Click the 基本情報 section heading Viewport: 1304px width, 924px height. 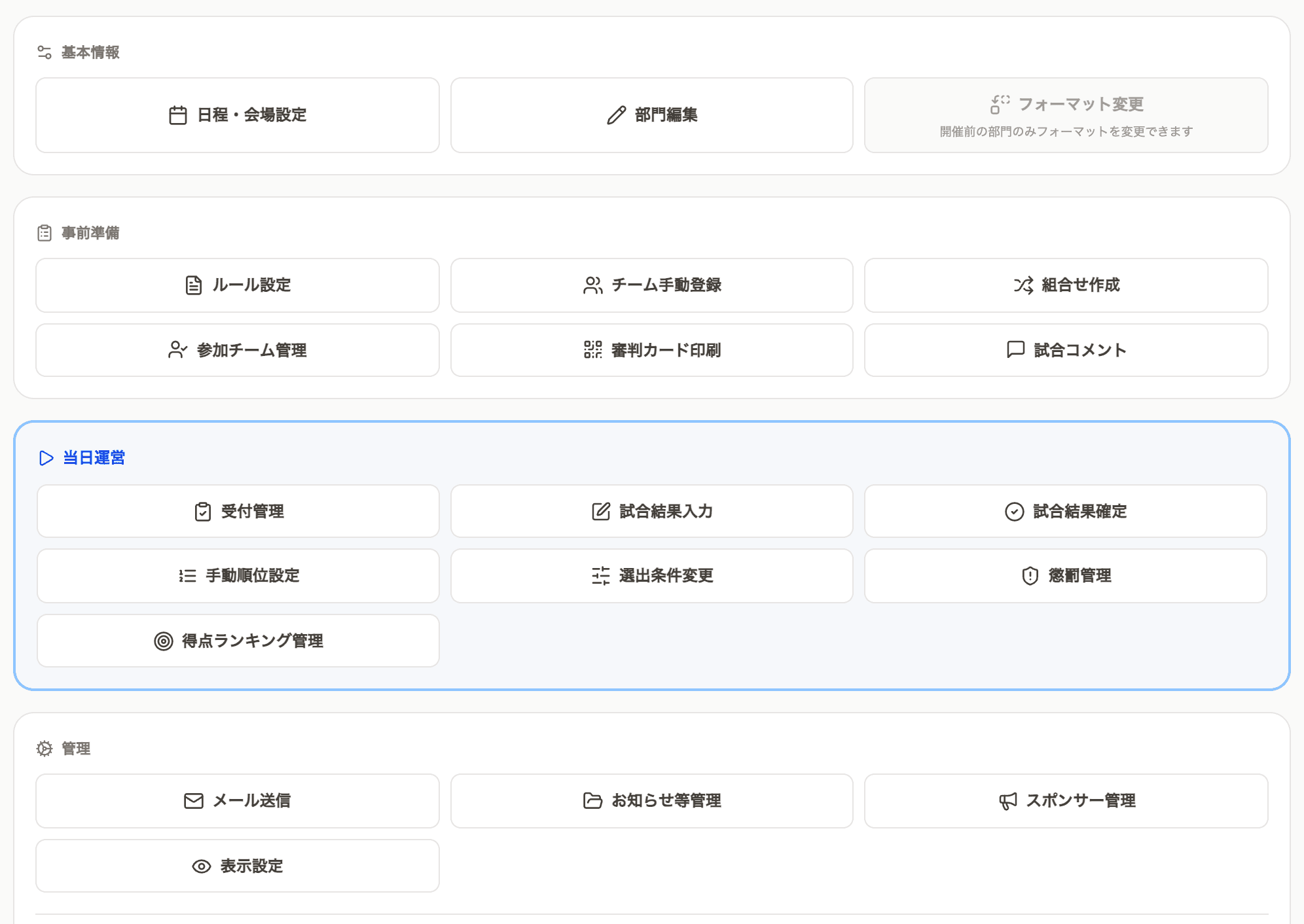(x=90, y=52)
